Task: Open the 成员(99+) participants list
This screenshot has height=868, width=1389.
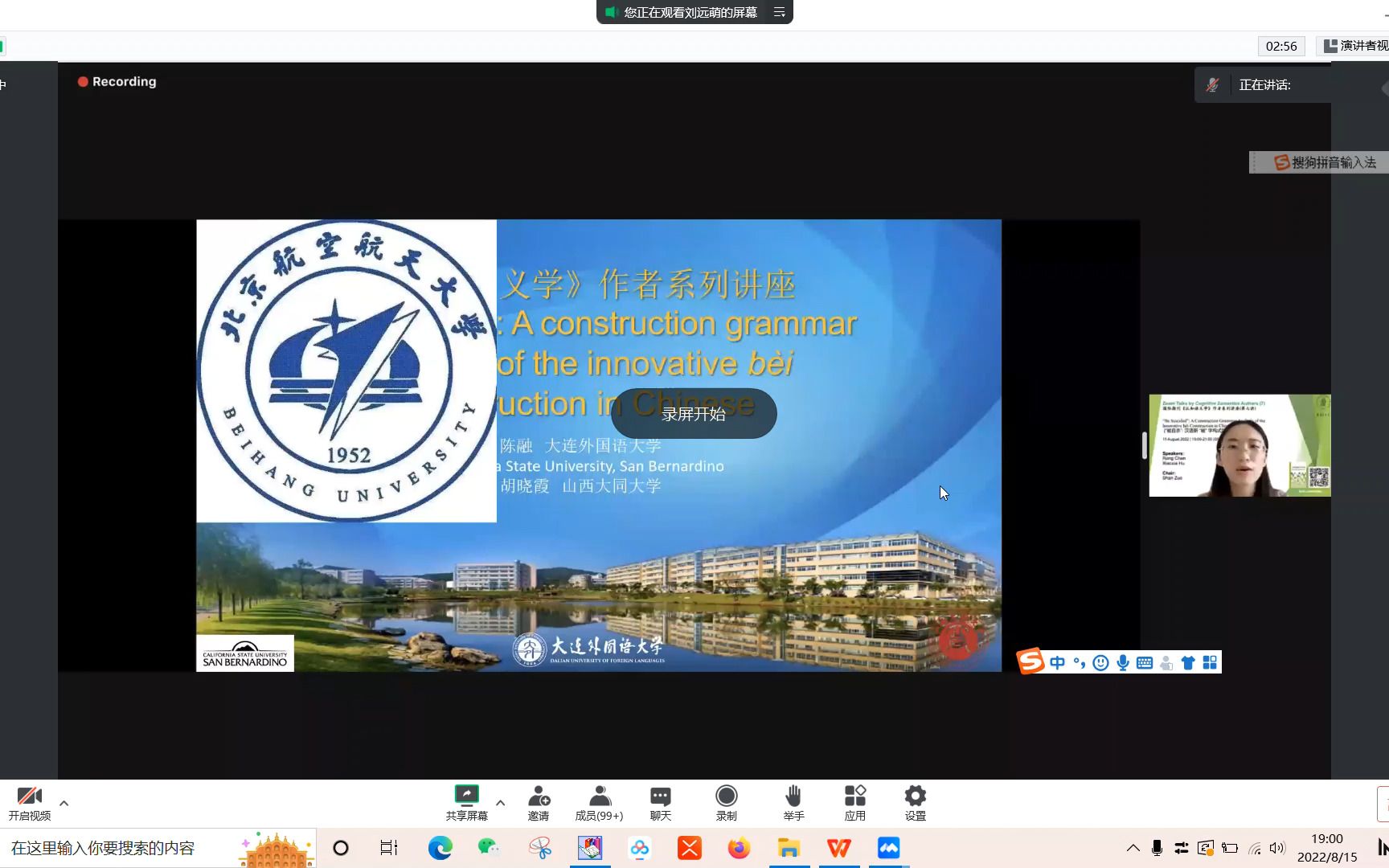Action: pos(599,803)
